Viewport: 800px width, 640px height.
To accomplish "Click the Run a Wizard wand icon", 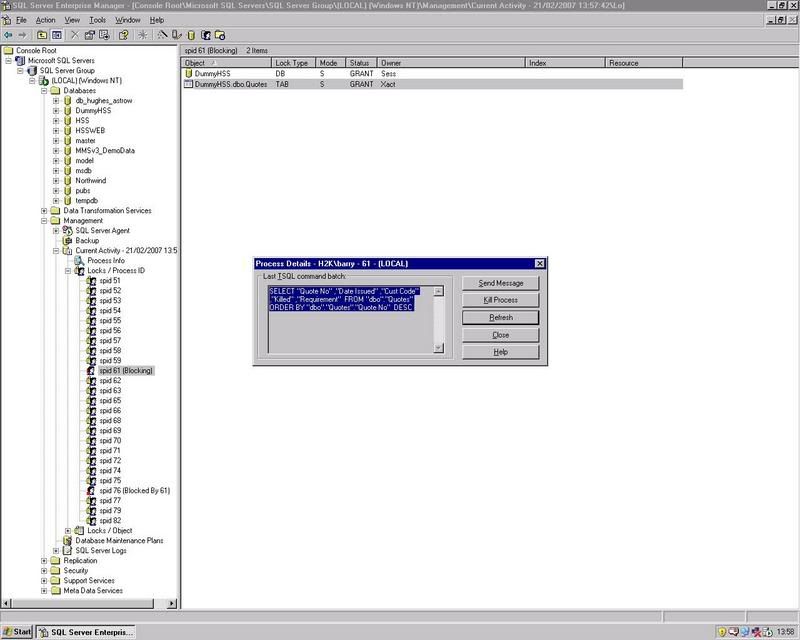I will (x=162, y=35).
